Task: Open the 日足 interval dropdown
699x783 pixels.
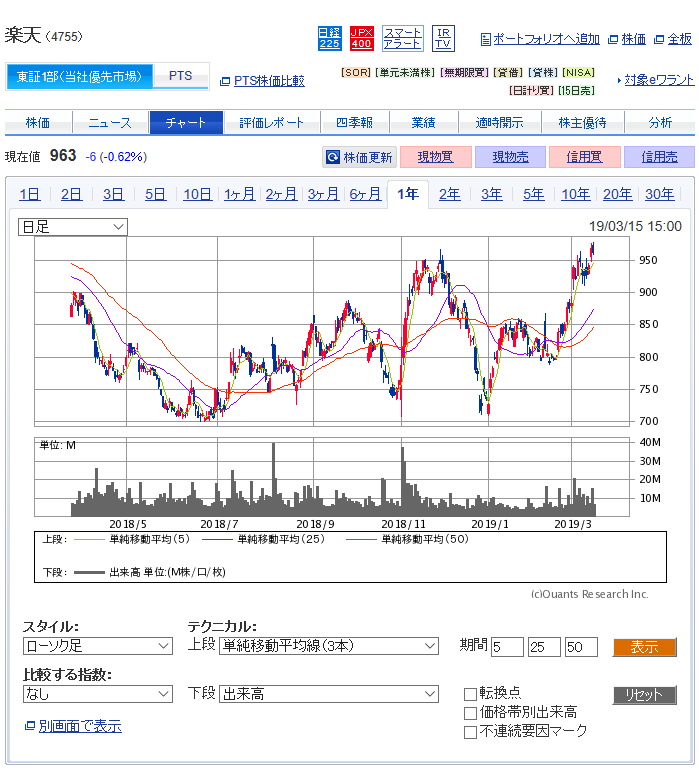Action: coord(73,227)
